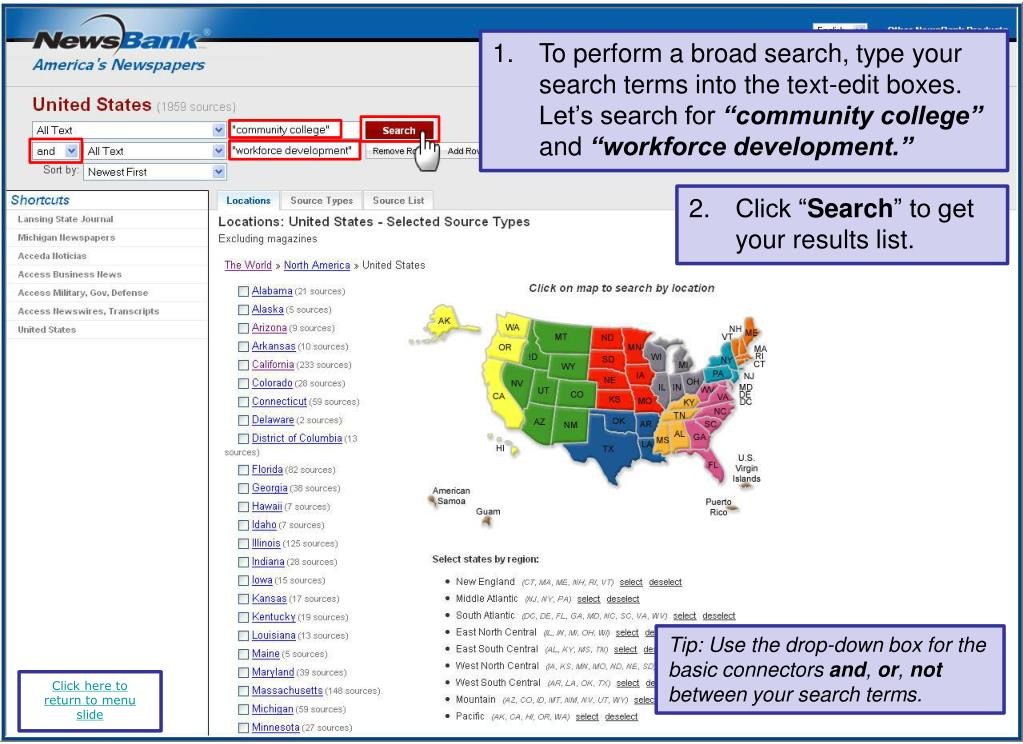Open the first All Text field dropdown
1023x744 pixels.
[x=129, y=130]
